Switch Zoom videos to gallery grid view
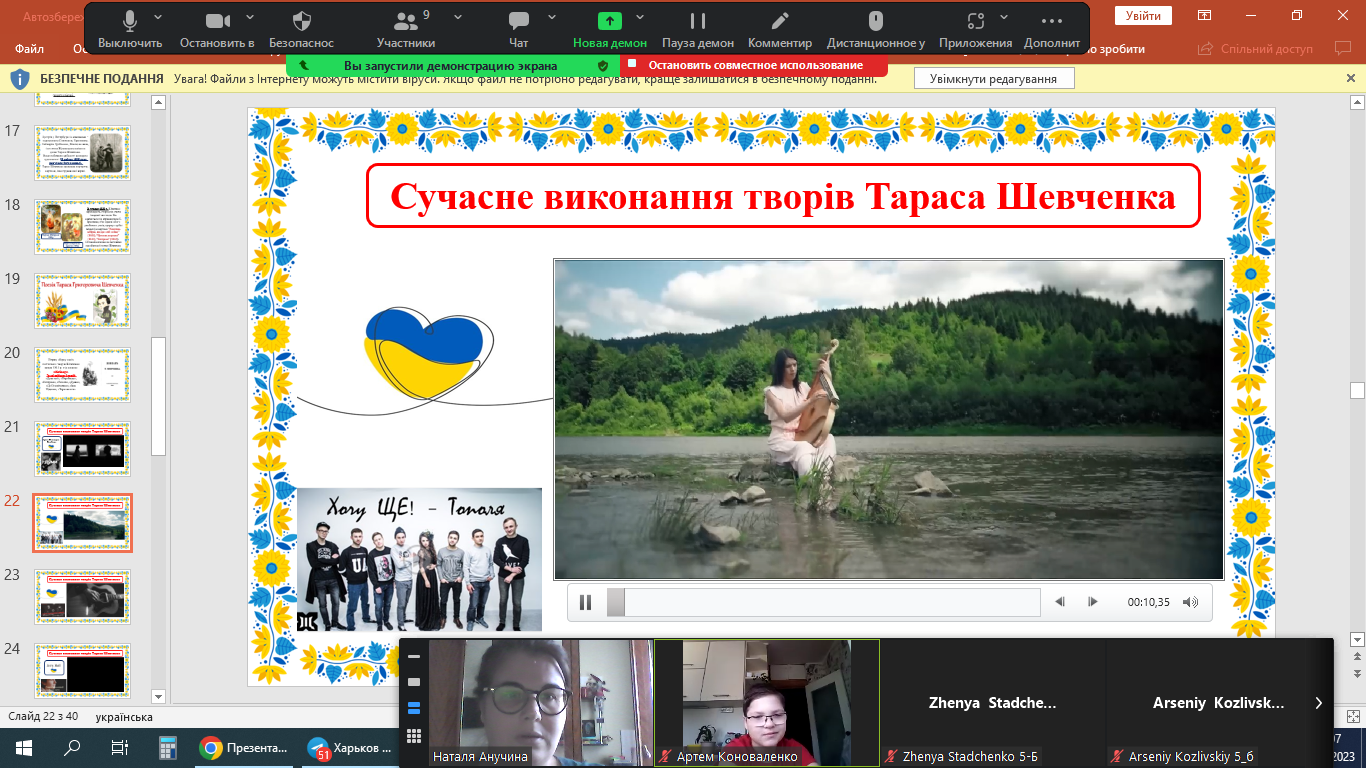The image size is (1366, 768). 414,736
